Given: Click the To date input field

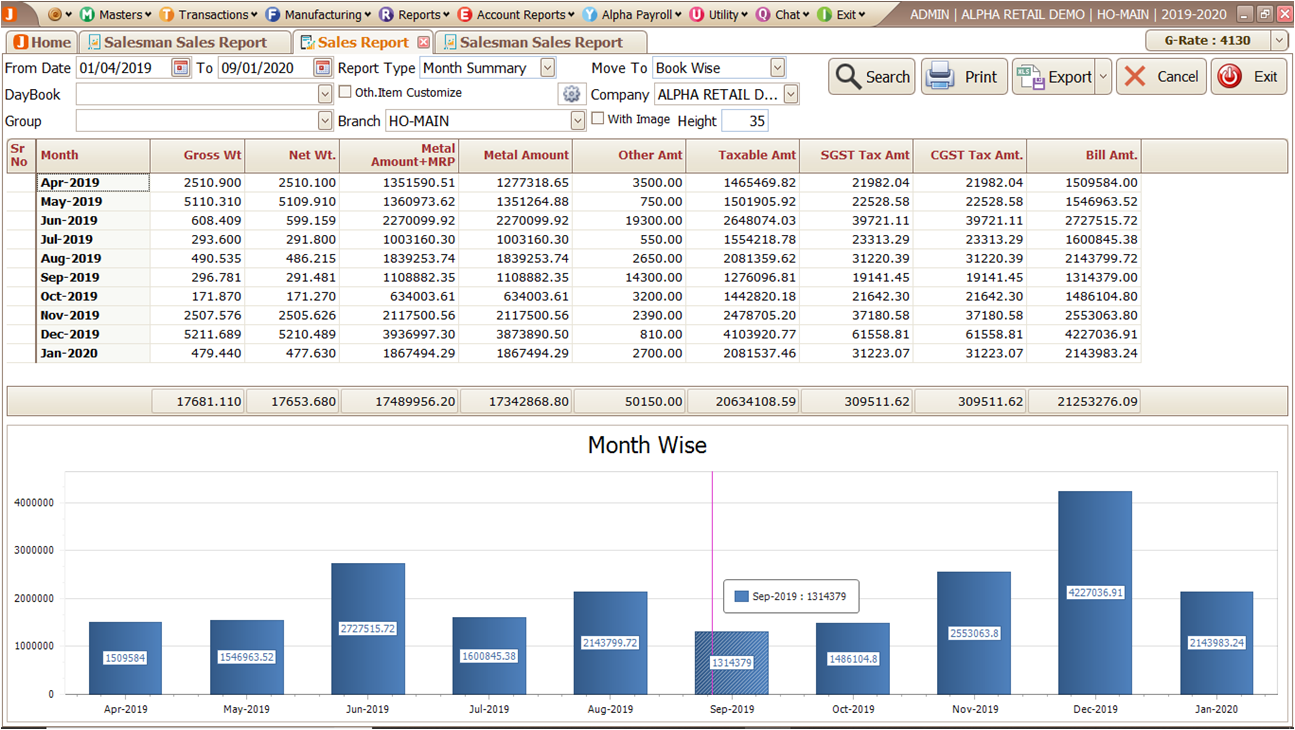Looking at the screenshot, I should coord(265,68).
